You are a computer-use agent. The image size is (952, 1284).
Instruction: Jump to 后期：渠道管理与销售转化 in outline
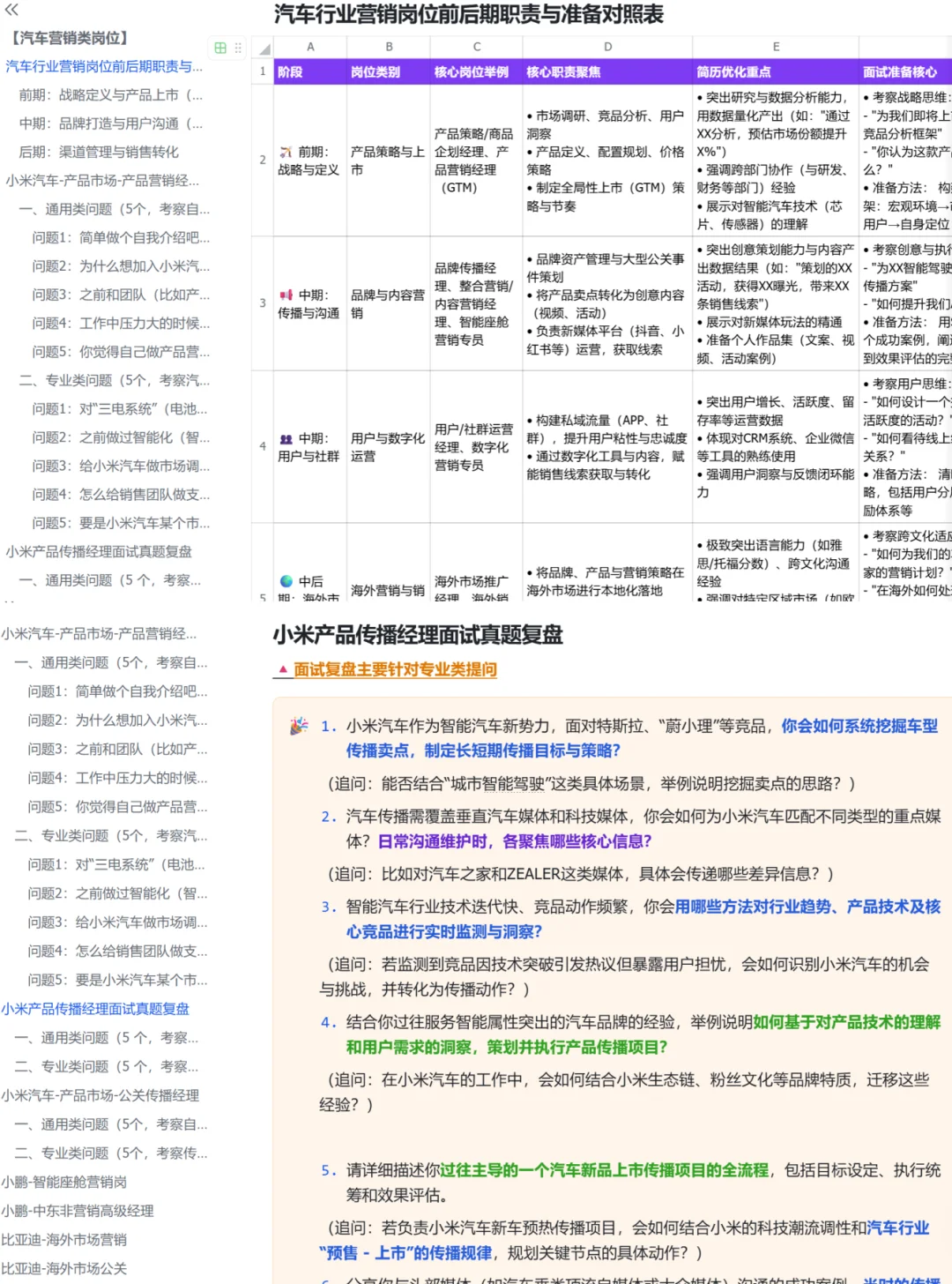pyautogui.click(x=99, y=153)
